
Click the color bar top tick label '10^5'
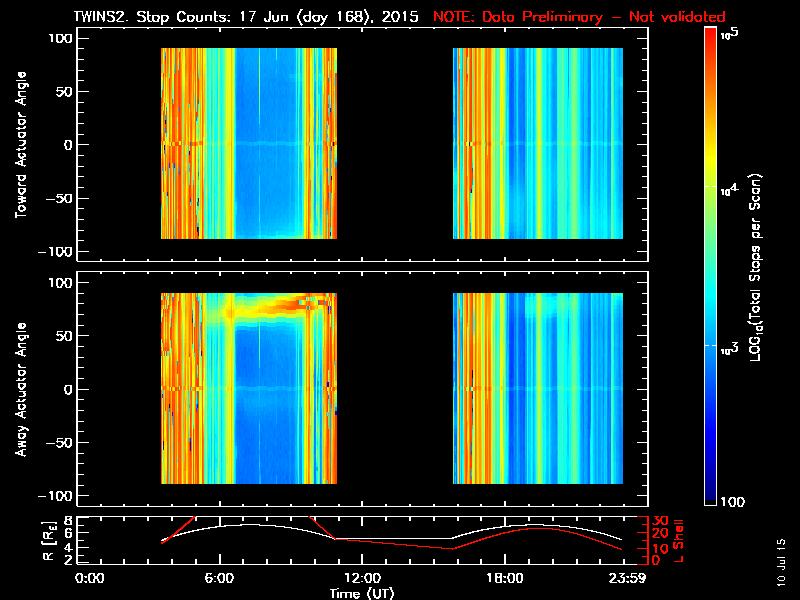pos(730,34)
